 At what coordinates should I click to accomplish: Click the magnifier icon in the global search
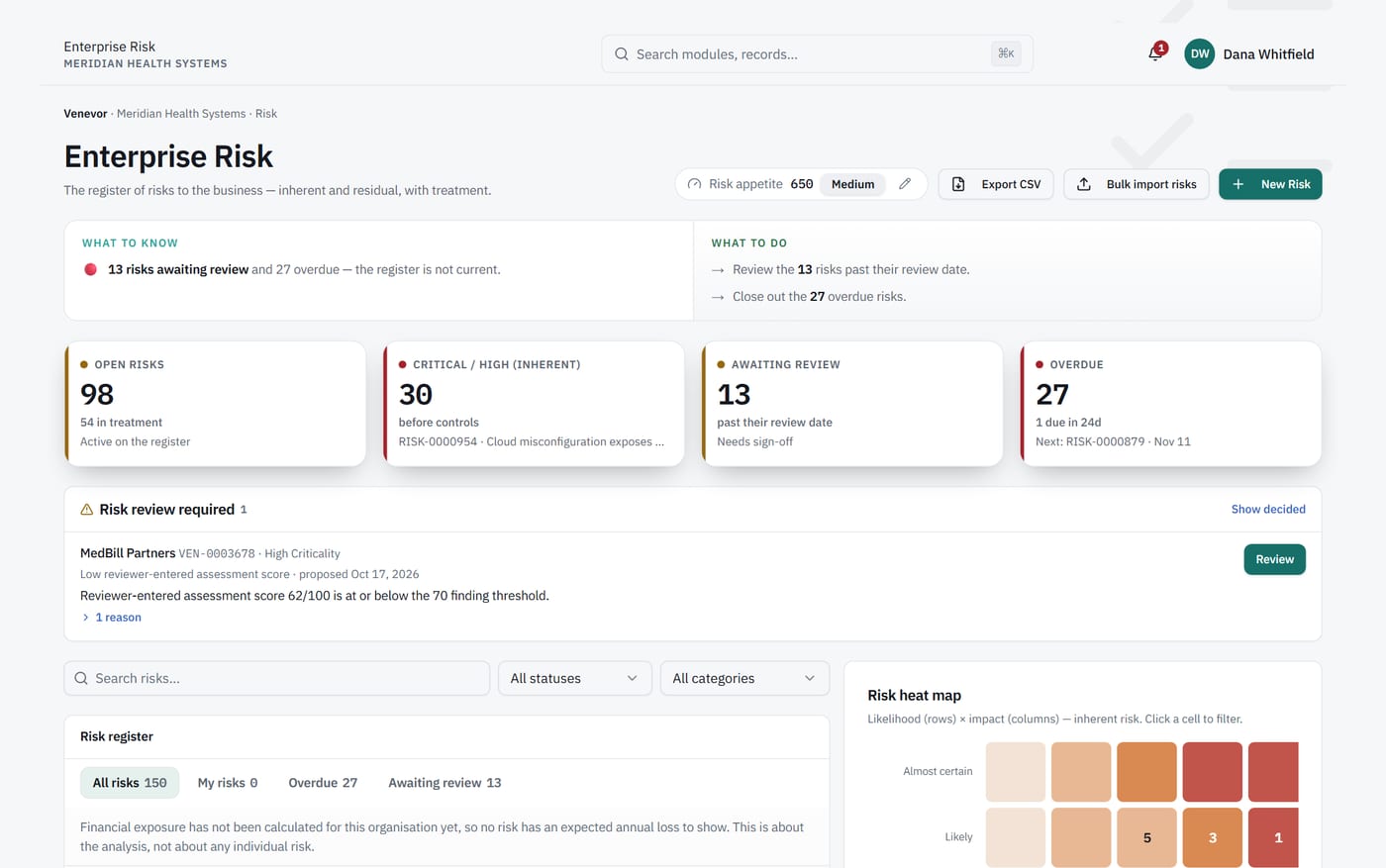coord(621,54)
